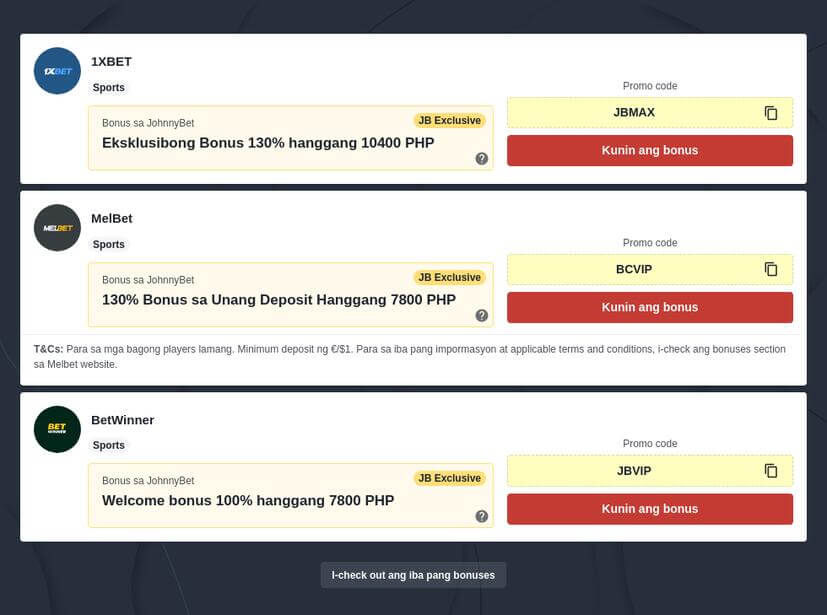This screenshot has height=615, width=827.
Task: Select the BCVIP promo code field
Action: point(633,269)
